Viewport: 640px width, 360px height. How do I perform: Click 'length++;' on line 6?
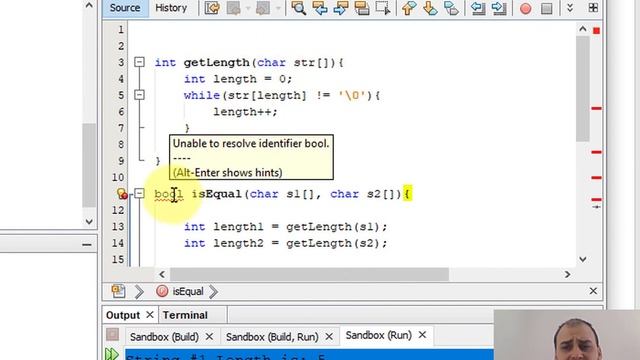point(245,112)
